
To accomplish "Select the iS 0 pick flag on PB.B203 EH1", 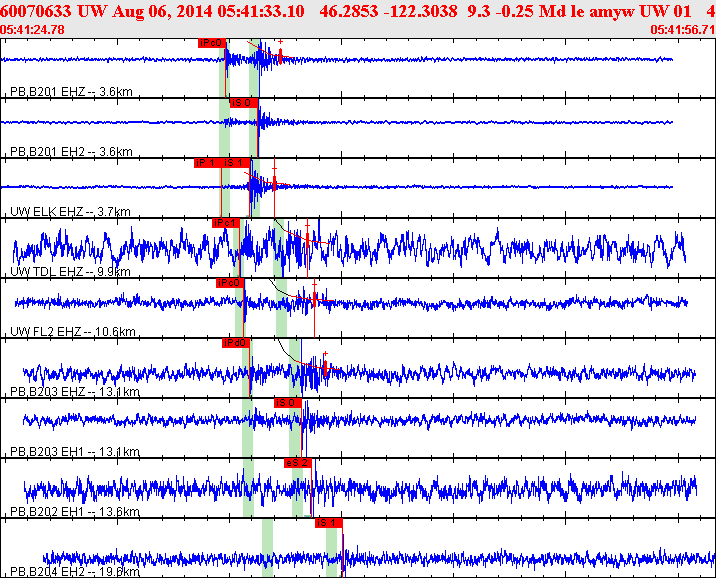I will [287, 402].
